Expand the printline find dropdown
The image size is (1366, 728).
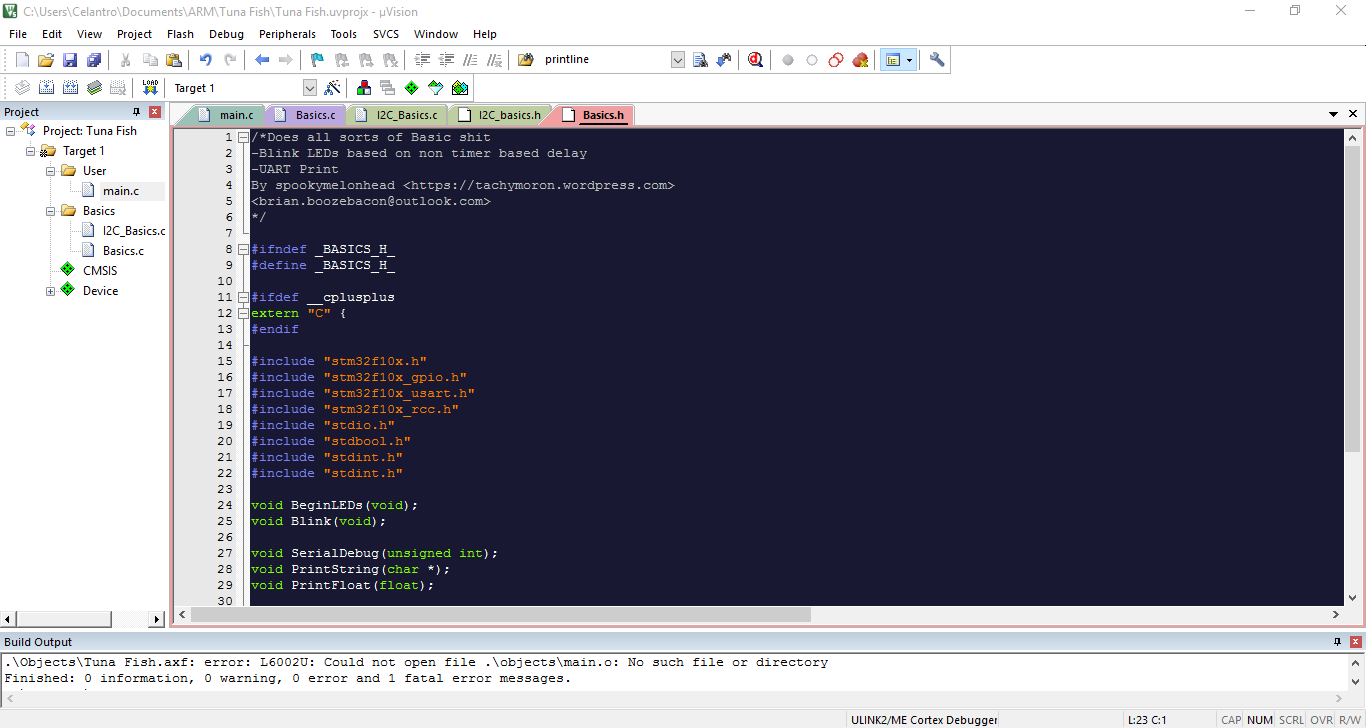click(677, 60)
